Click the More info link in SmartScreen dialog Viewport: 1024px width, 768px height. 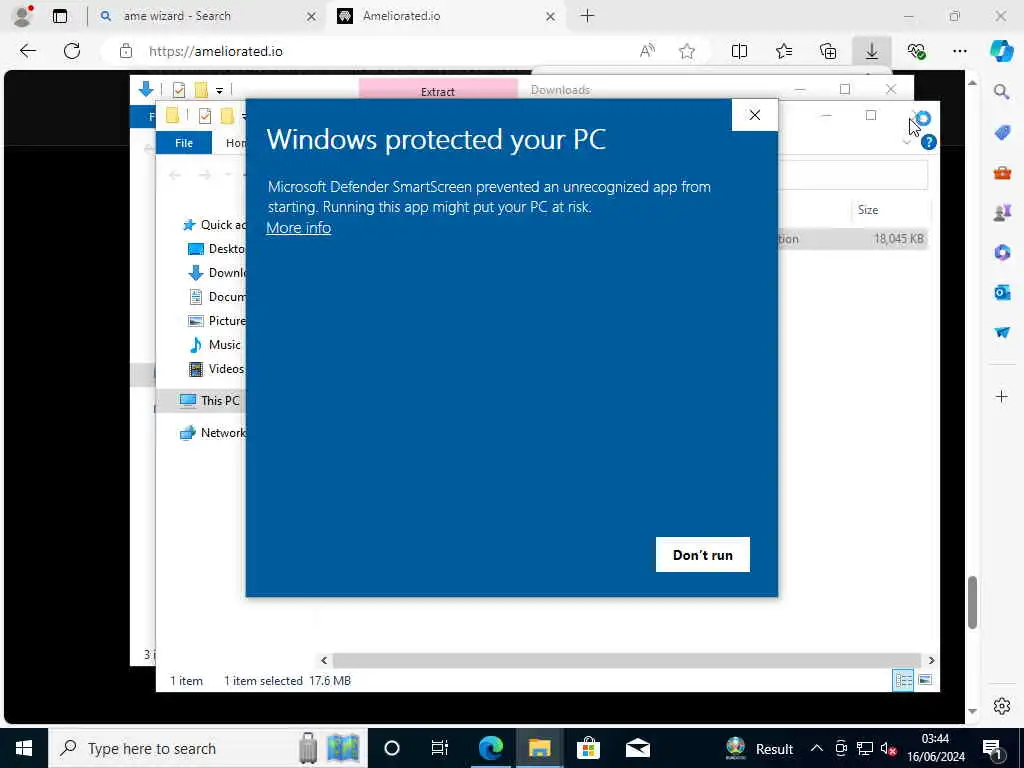tap(298, 228)
